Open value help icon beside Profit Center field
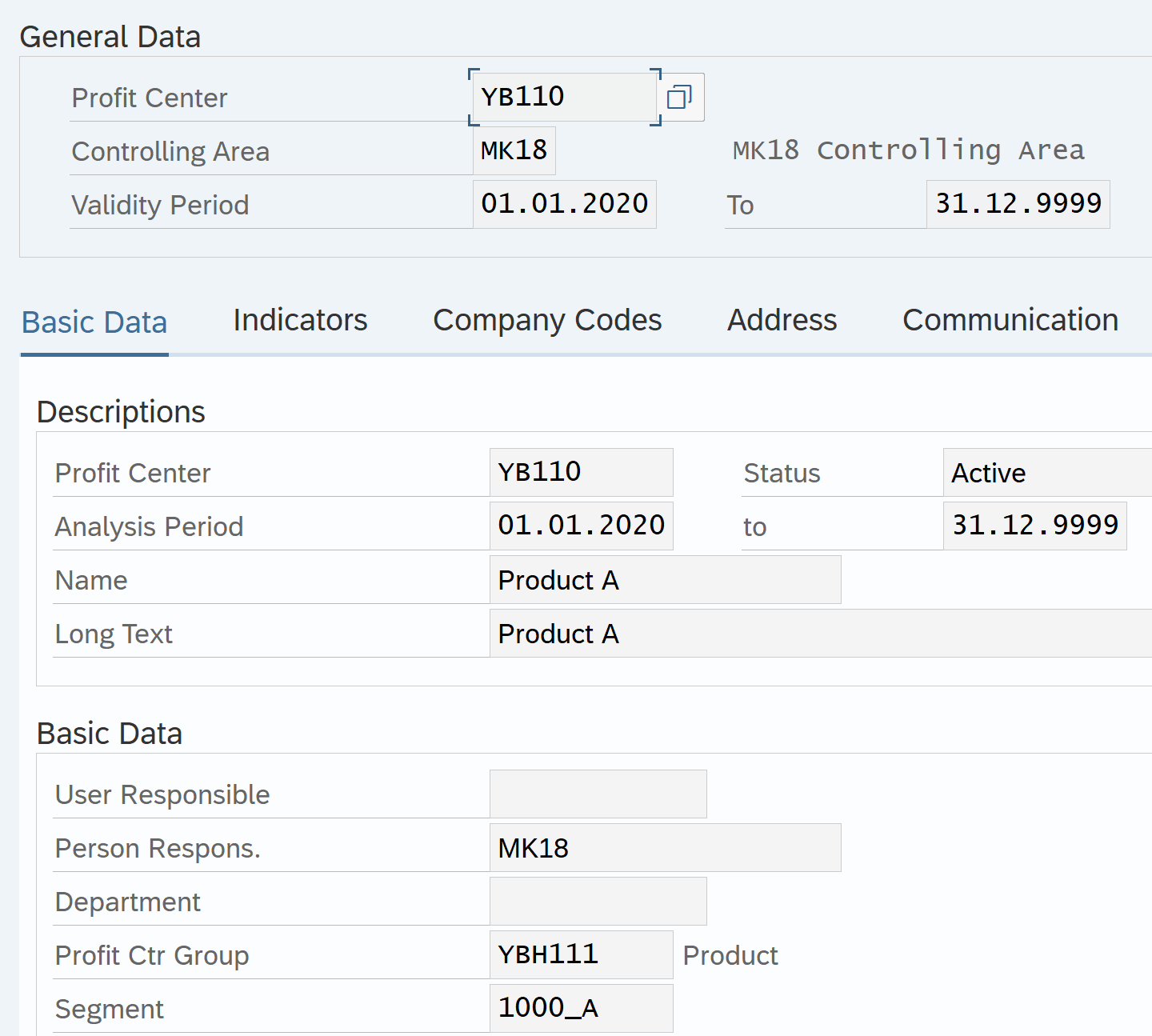Screen dimensions: 1152x1036 (680, 98)
